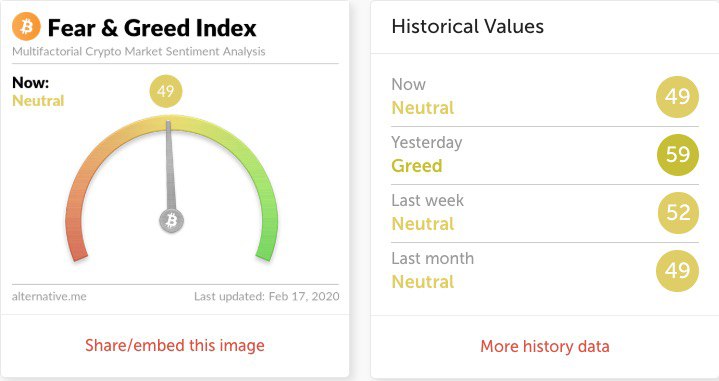Click the gauge needle pointer
Screen dimensions: 719x381
click(170, 165)
